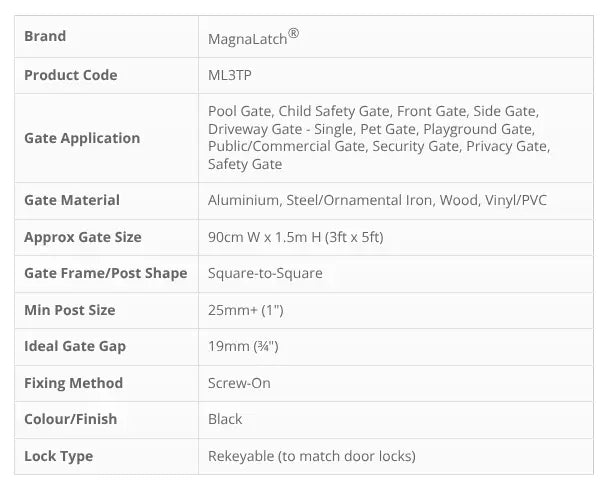Viewport: 607px width, 487px height.
Task: Click the Min Post Size label
Action: (70, 310)
